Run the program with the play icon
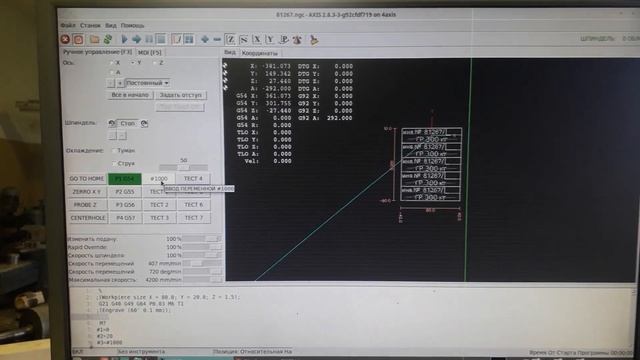The image size is (640, 360). (124, 39)
